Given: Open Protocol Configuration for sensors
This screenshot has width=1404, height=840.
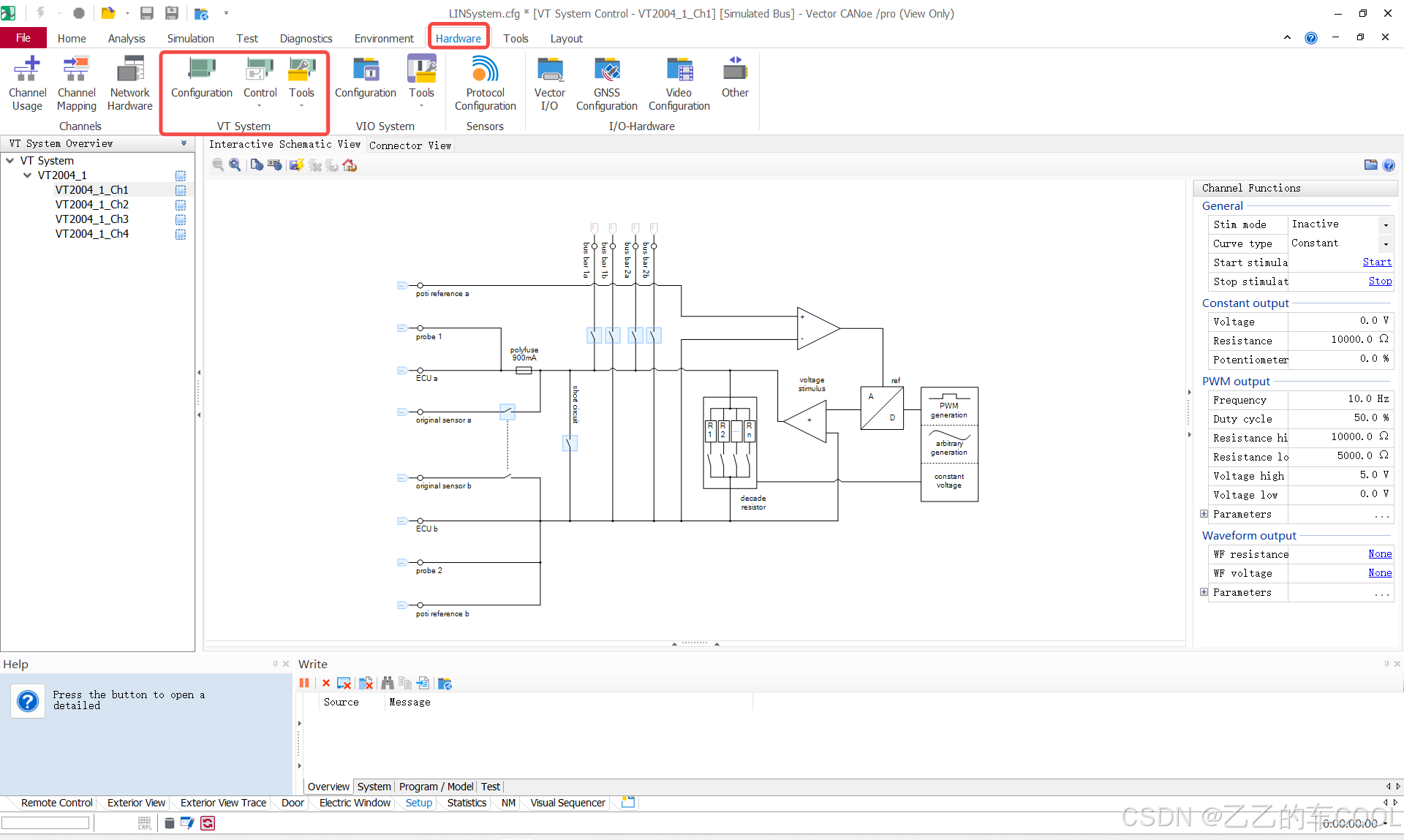Looking at the screenshot, I should [x=485, y=82].
